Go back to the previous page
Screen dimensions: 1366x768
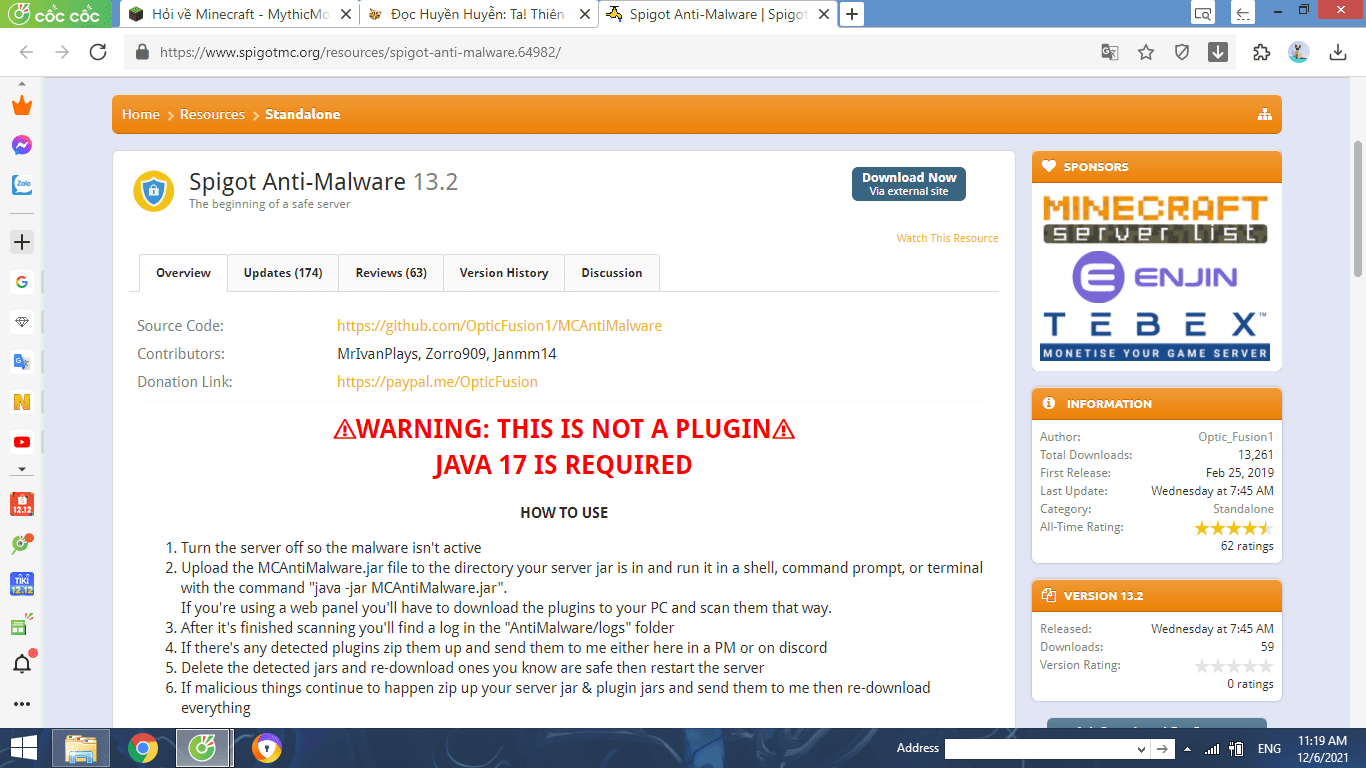click(x=27, y=52)
